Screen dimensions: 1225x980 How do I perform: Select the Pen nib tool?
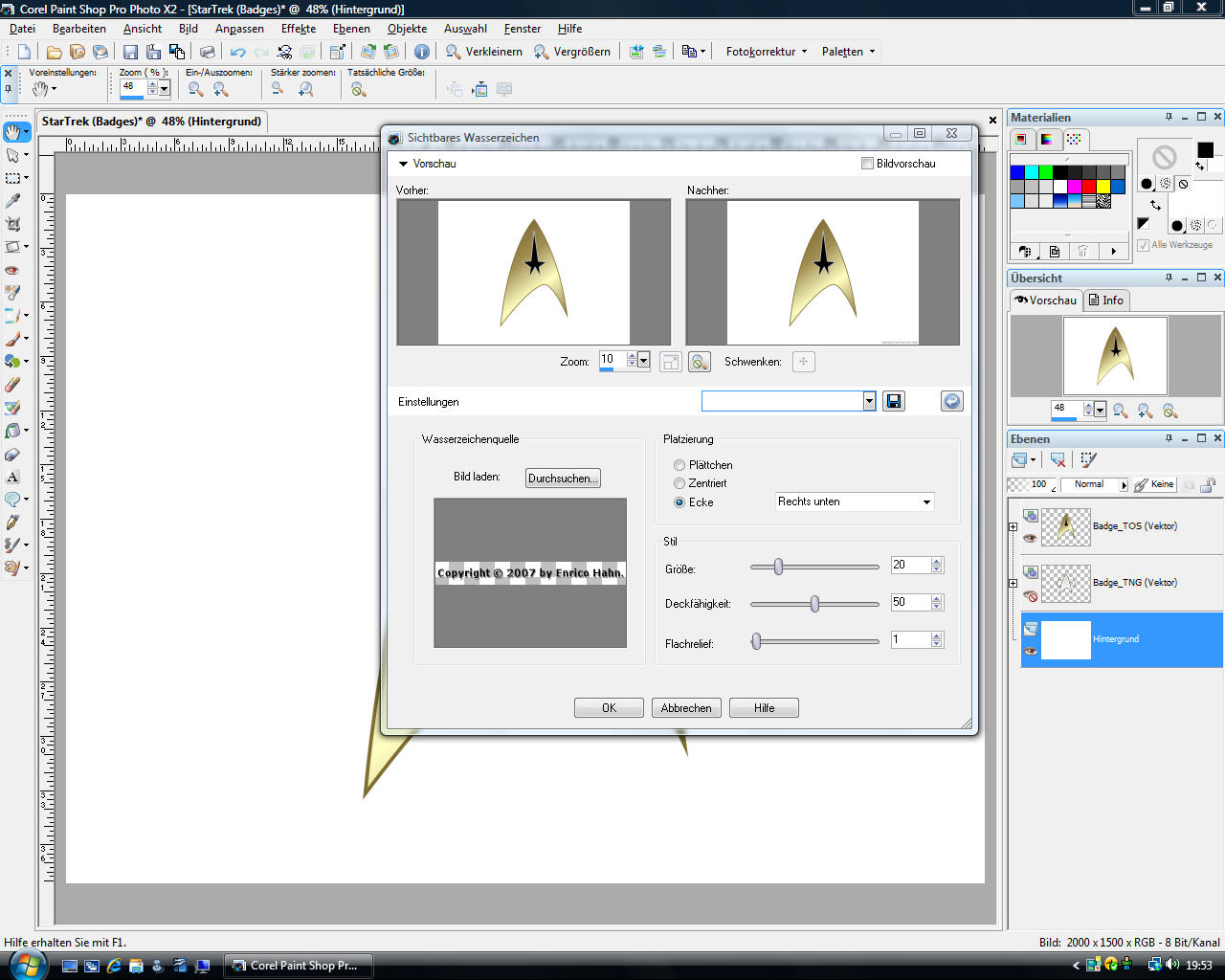coord(12,523)
